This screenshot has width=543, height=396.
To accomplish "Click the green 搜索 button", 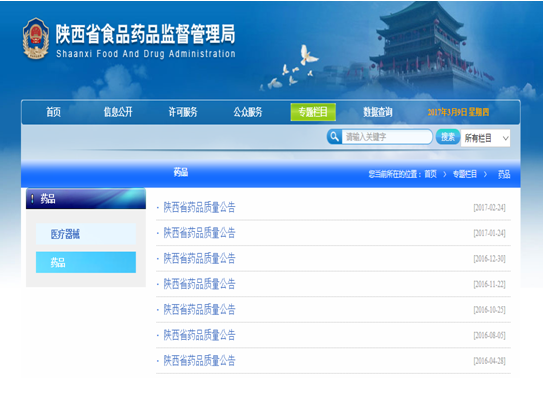I will (448, 137).
